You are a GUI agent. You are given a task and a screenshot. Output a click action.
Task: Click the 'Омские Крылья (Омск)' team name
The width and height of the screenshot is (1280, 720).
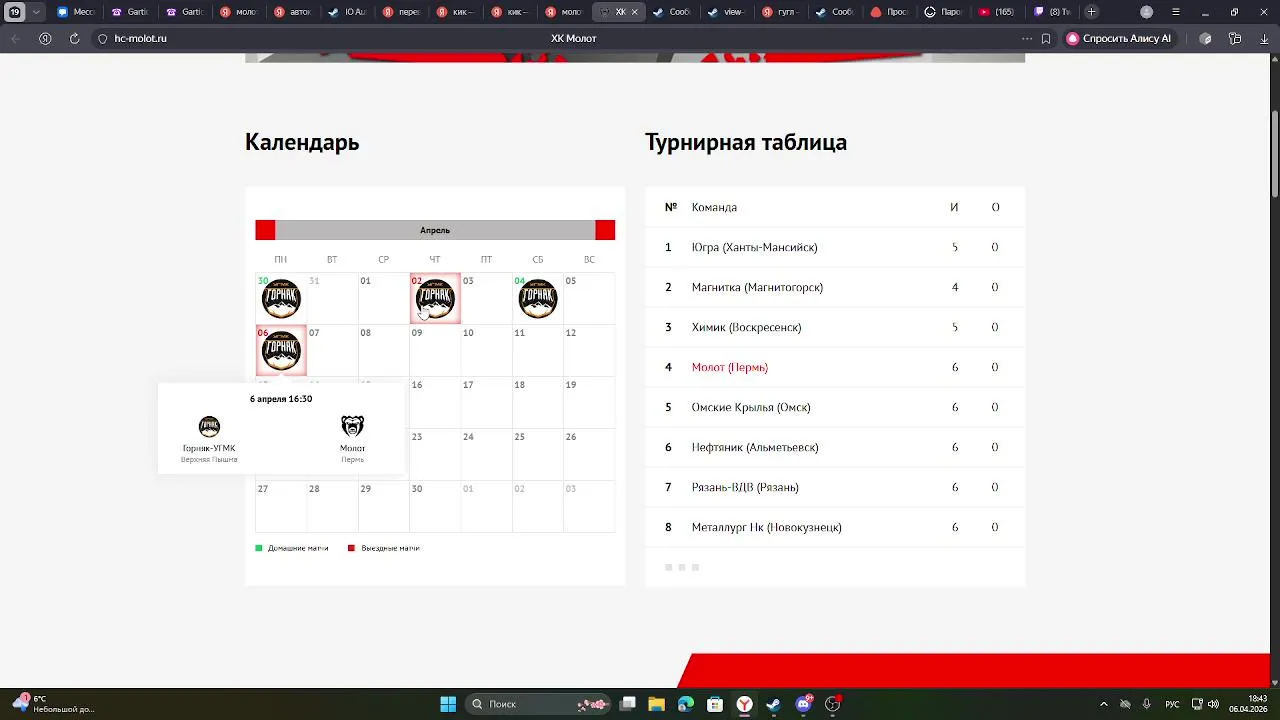pos(751,407)
